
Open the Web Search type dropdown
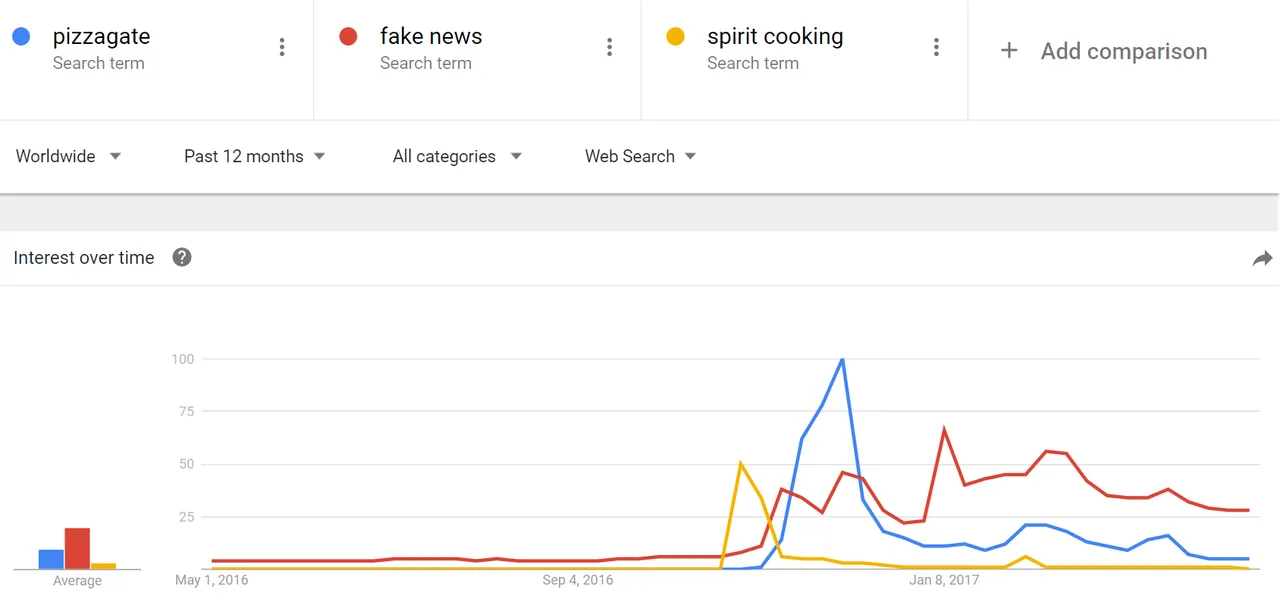(x=641, y=156)
